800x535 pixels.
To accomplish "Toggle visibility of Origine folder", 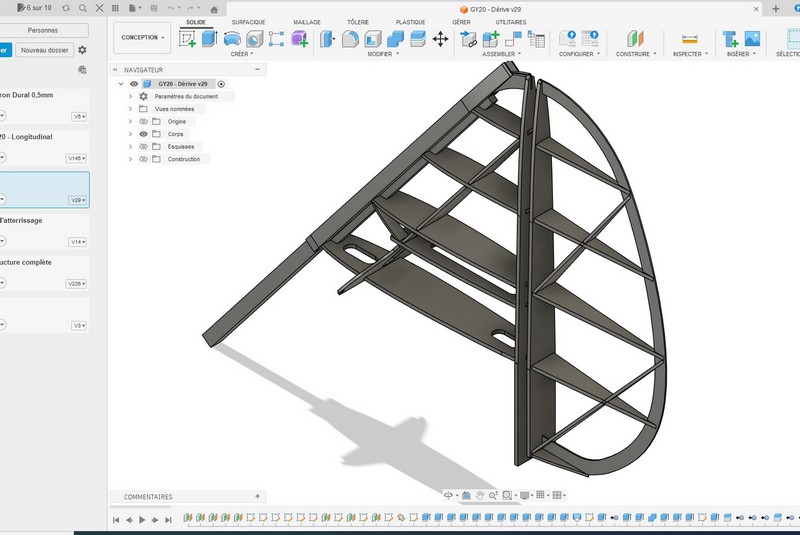I will 143,121.
